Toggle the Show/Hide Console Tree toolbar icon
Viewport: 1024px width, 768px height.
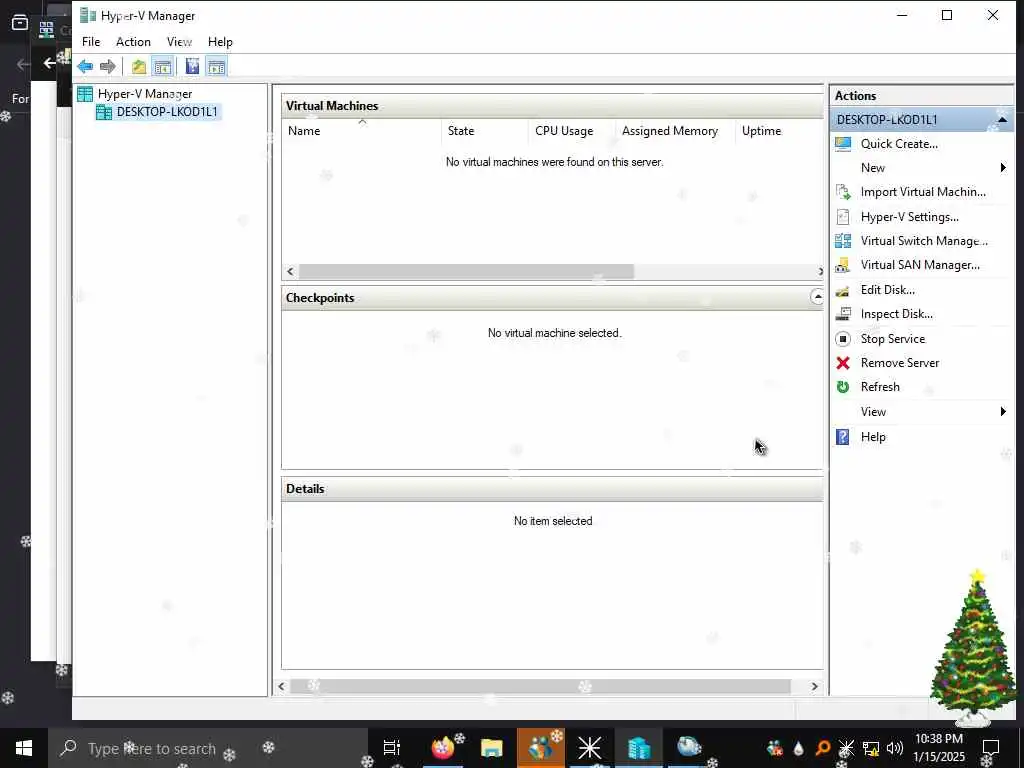pos(163,66)
